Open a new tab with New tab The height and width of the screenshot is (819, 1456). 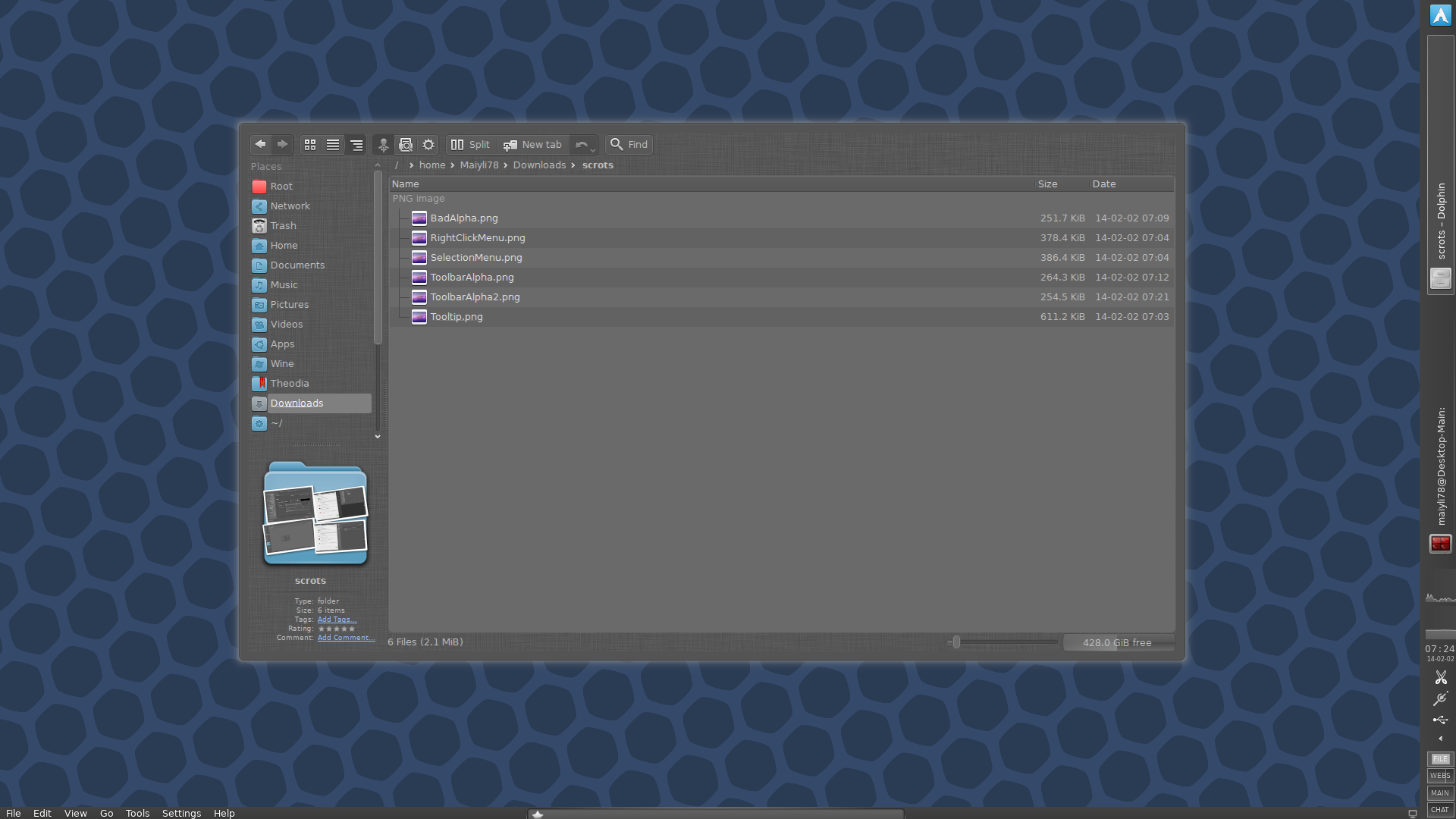tap(532, 144)
